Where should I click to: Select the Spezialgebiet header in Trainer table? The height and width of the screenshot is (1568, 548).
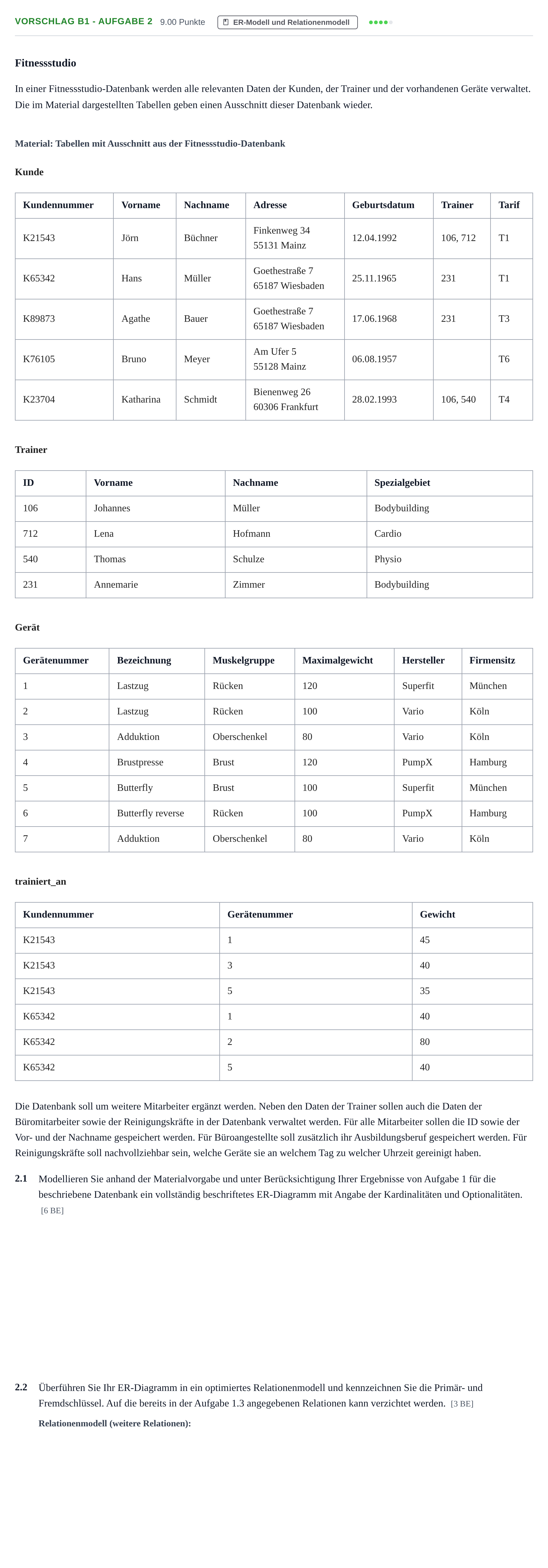pos(403,483)
